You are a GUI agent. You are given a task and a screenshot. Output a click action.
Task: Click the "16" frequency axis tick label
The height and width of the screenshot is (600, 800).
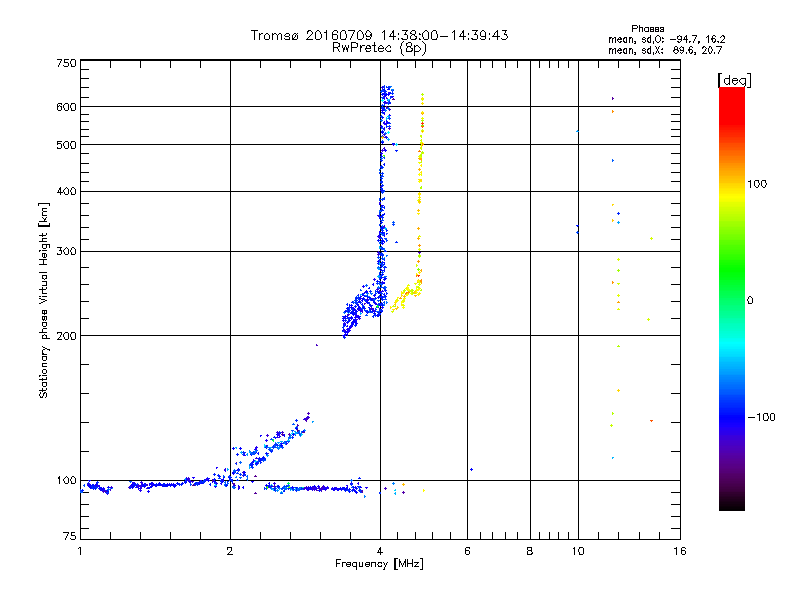680,551
